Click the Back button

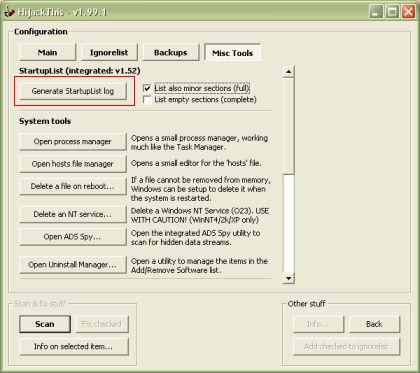click(x=374, y=324)
